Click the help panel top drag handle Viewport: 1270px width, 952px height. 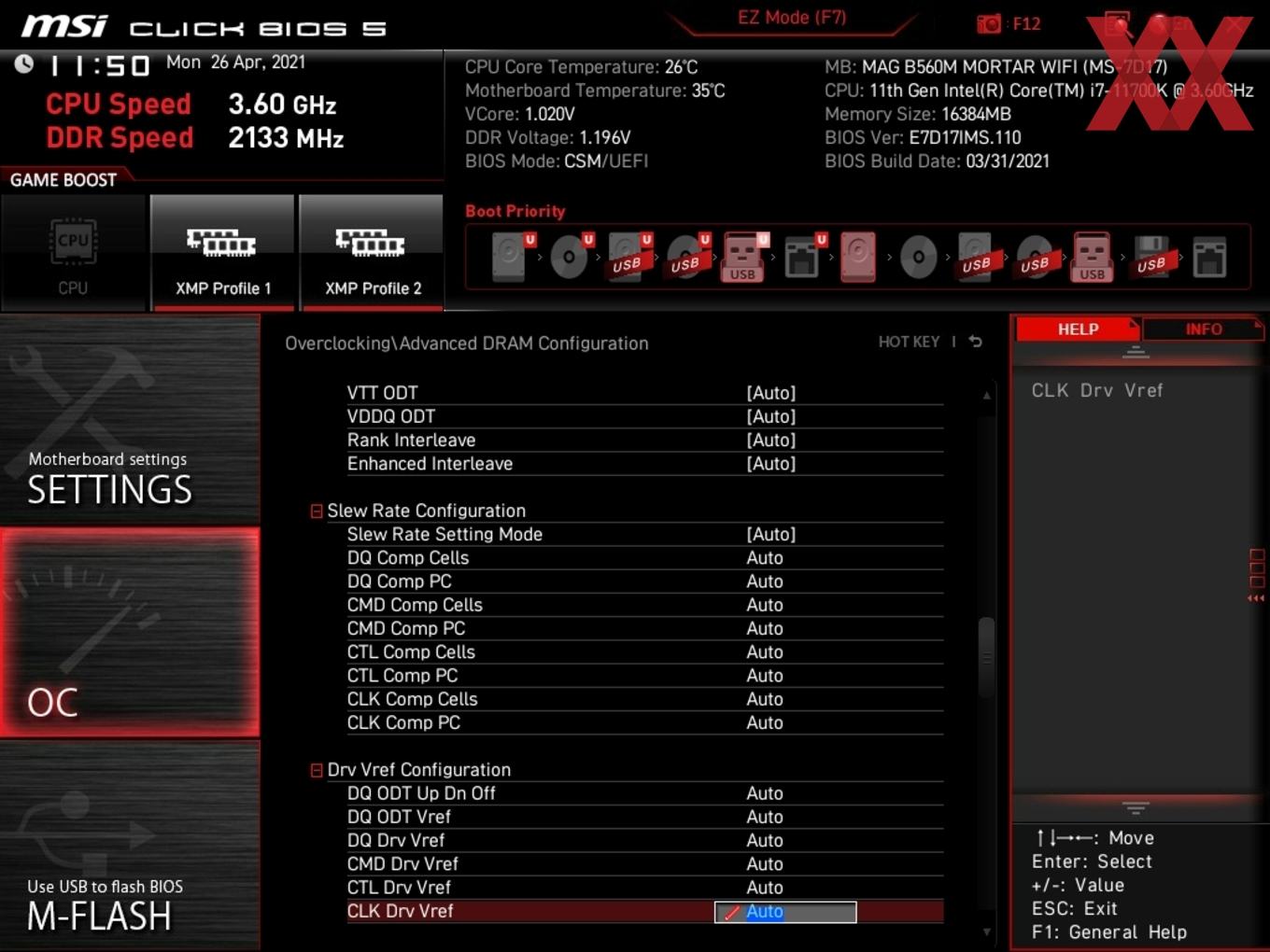[x=1136, y=352]
